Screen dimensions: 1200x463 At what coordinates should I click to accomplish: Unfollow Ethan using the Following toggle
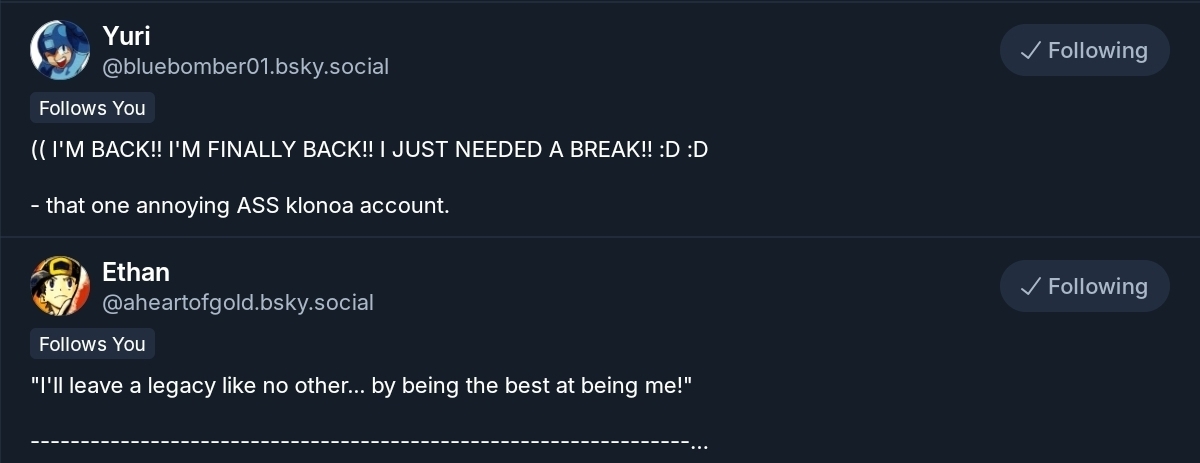1084,287
